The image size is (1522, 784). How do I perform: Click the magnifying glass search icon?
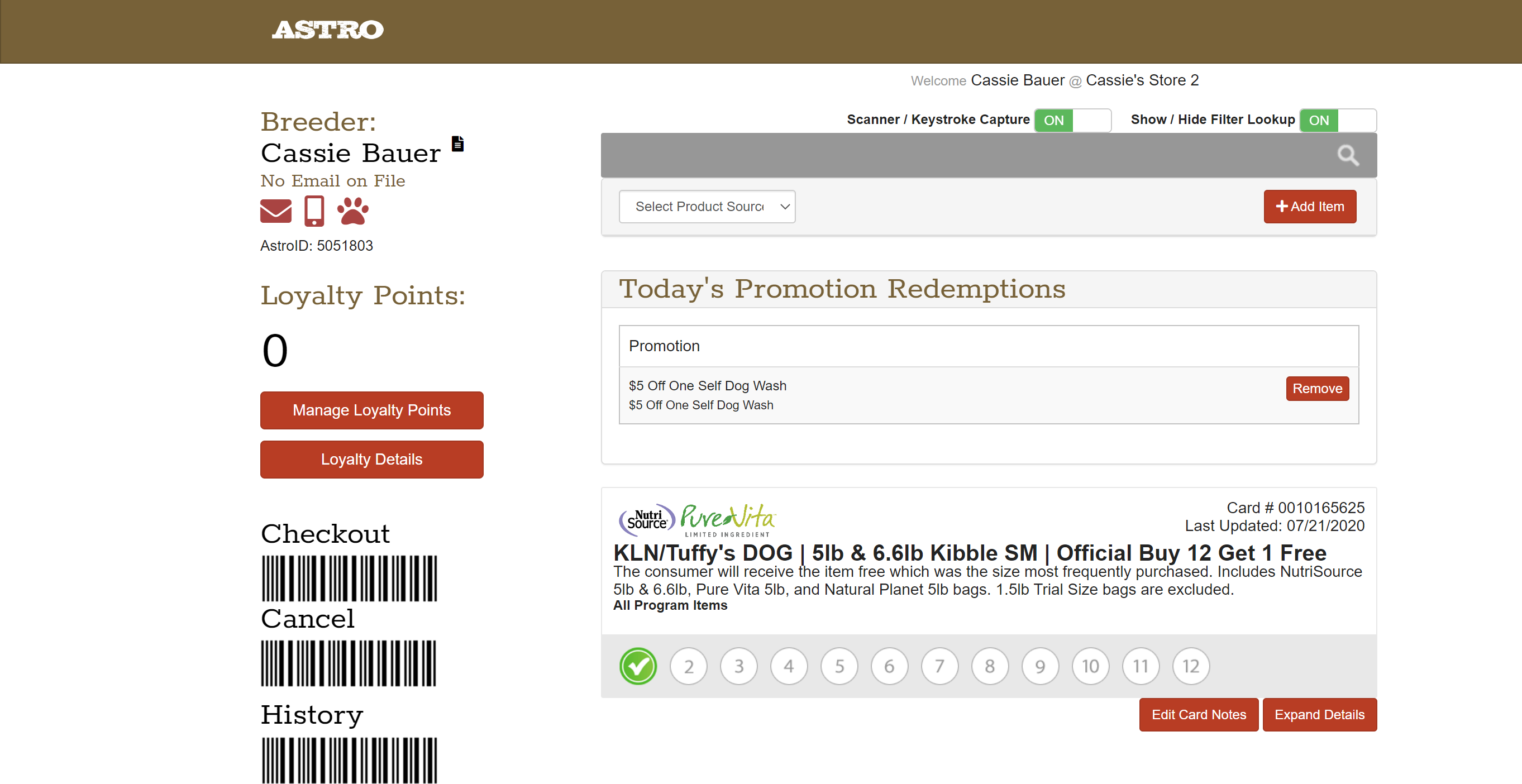1348,155
